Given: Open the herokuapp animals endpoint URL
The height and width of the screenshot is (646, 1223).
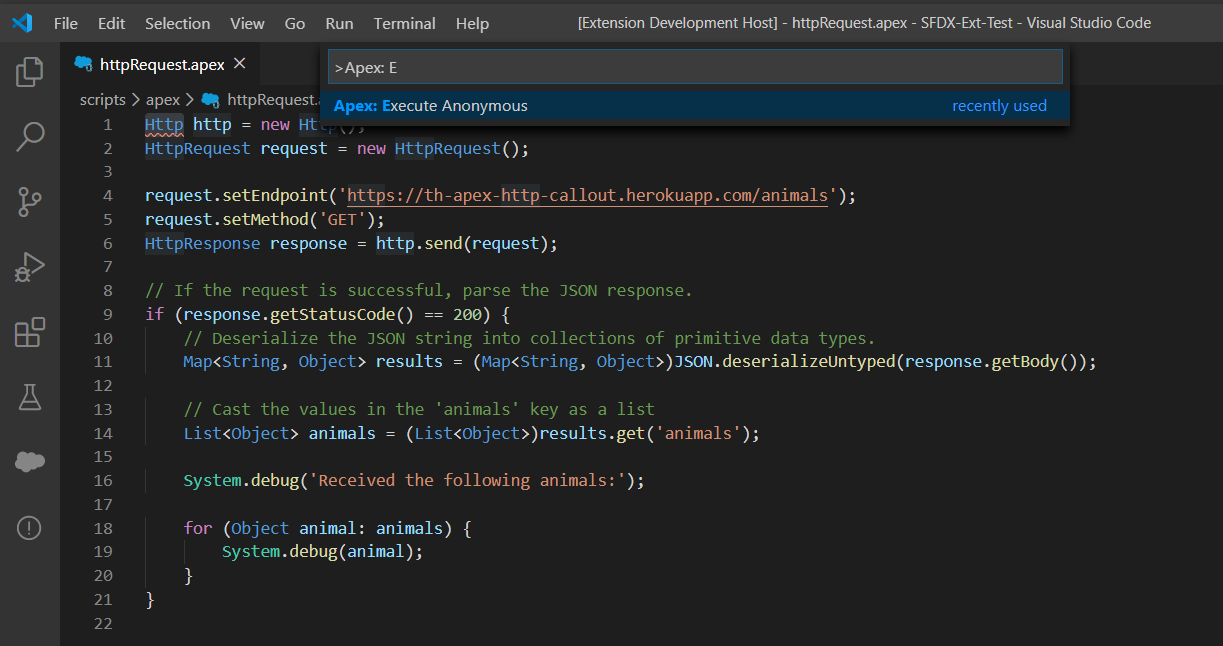Looking at the screenshot, I should [588, 196].
